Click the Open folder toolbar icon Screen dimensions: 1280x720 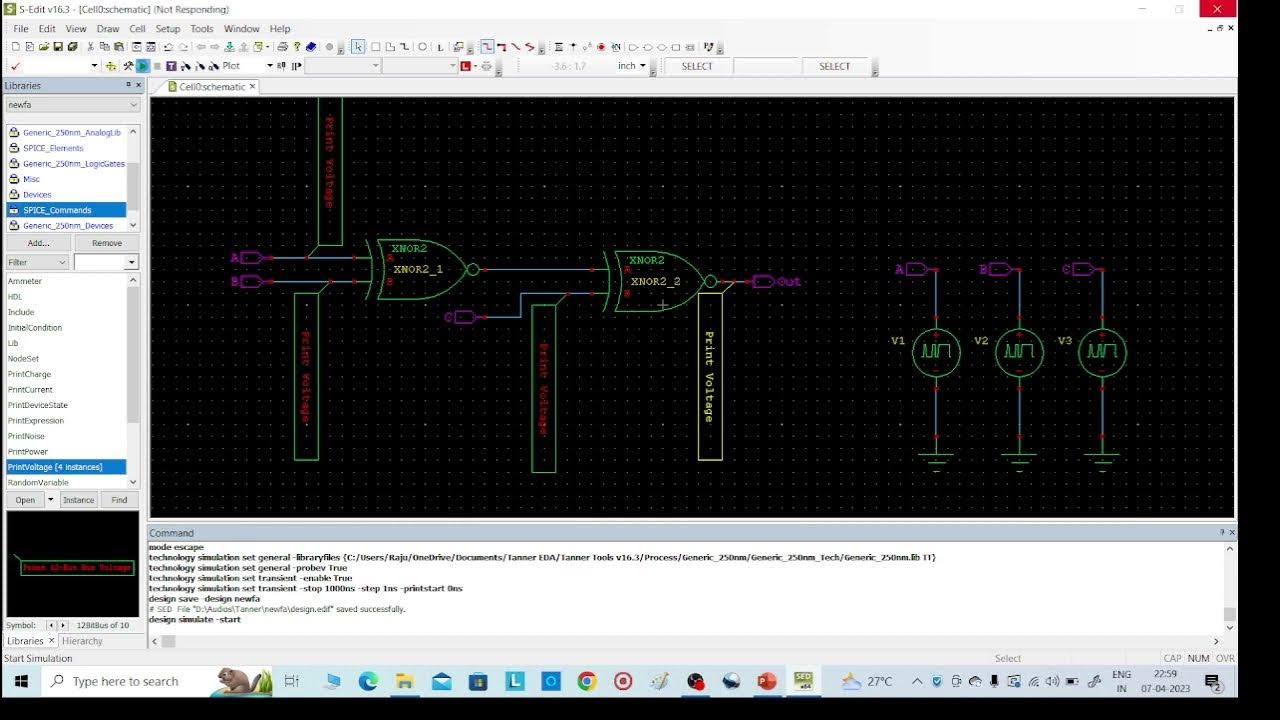coord(44,47)
